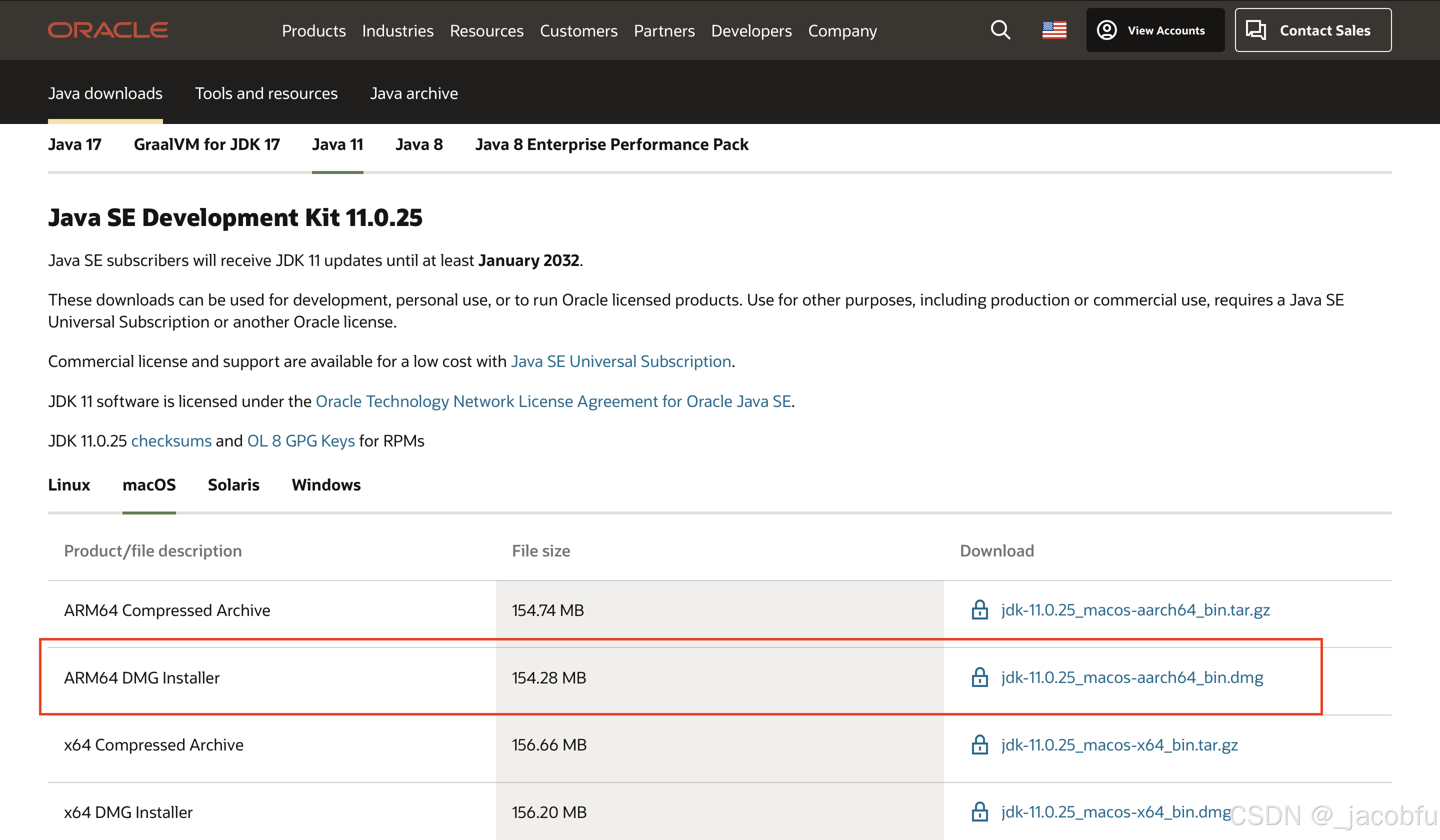Screen dimensions: 1440x840
Task: Select the Java 8 tab
Action: click(x=419, y=144)
